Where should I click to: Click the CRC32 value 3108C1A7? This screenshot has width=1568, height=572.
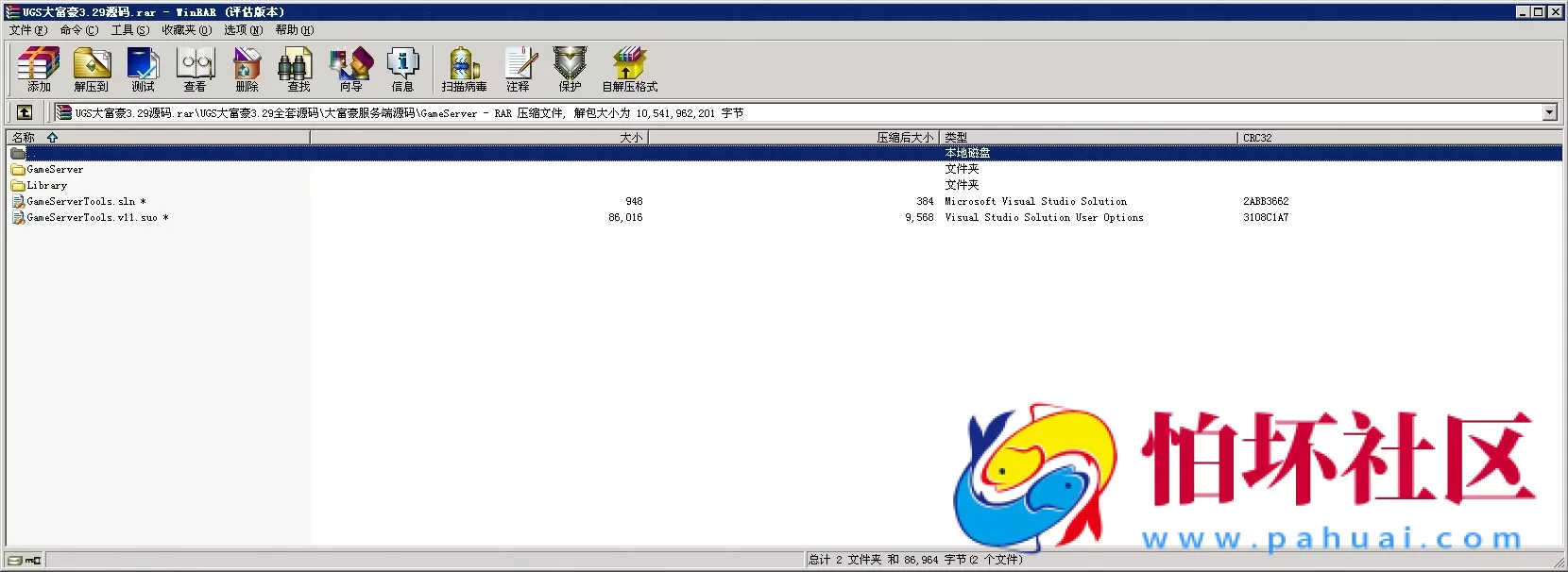click(1266, 218)
